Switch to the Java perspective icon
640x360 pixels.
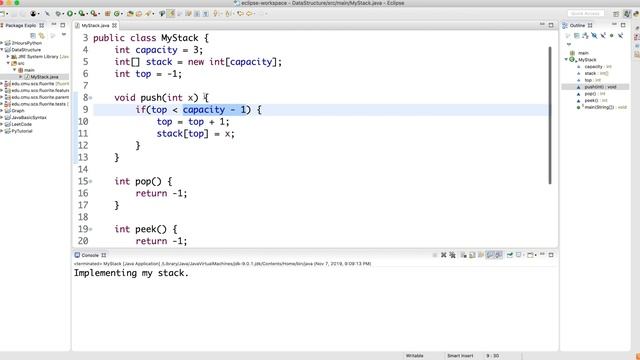point(627,14)
